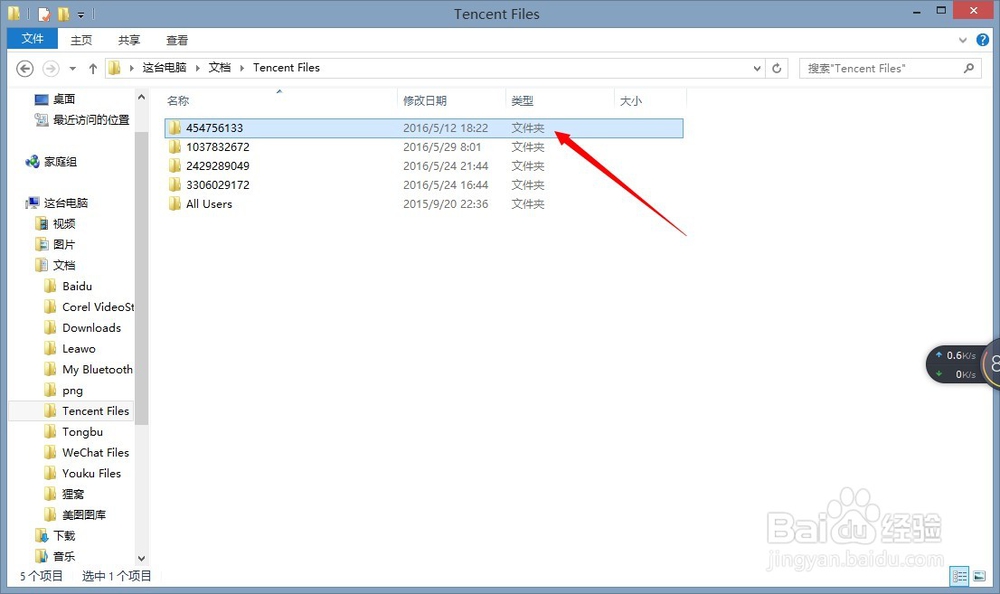Open the address bar history dropdown
The image size is (1000, 594).
[757, 68]
